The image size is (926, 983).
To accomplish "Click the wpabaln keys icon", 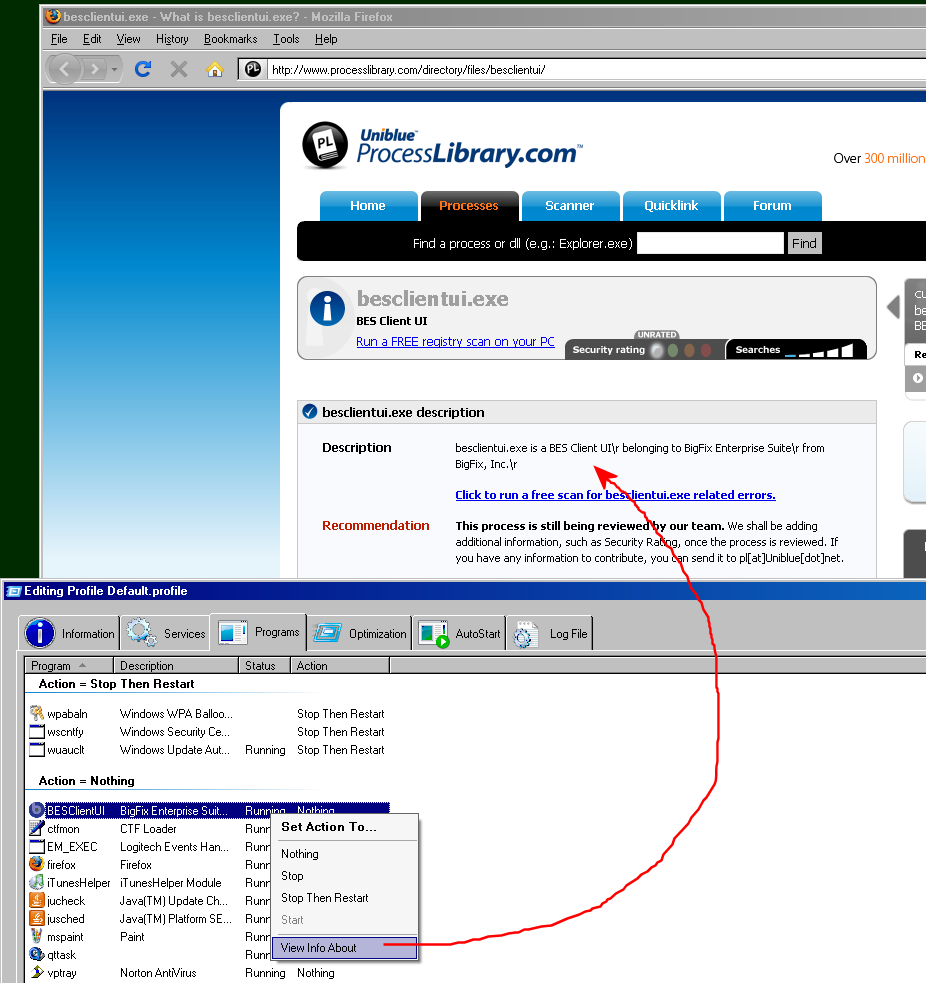I will (x=37, y=713).
